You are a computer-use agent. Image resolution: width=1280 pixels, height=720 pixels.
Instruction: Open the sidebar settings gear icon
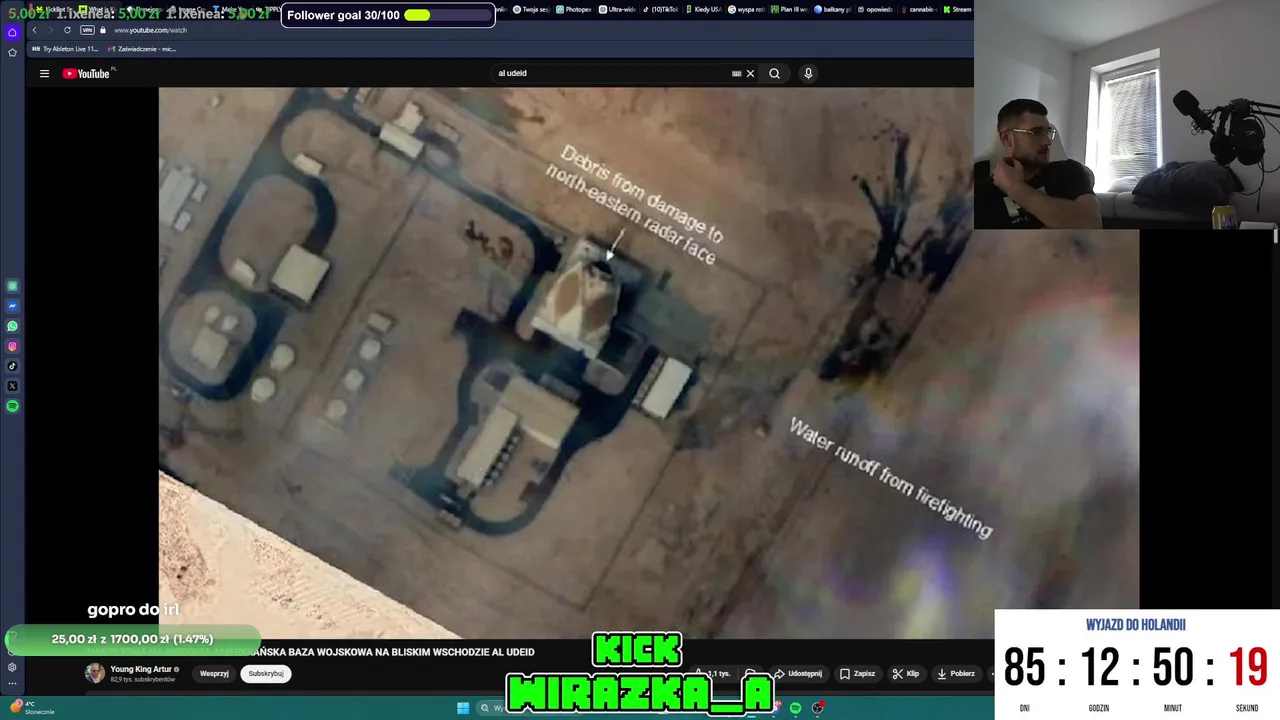[12, 667]
